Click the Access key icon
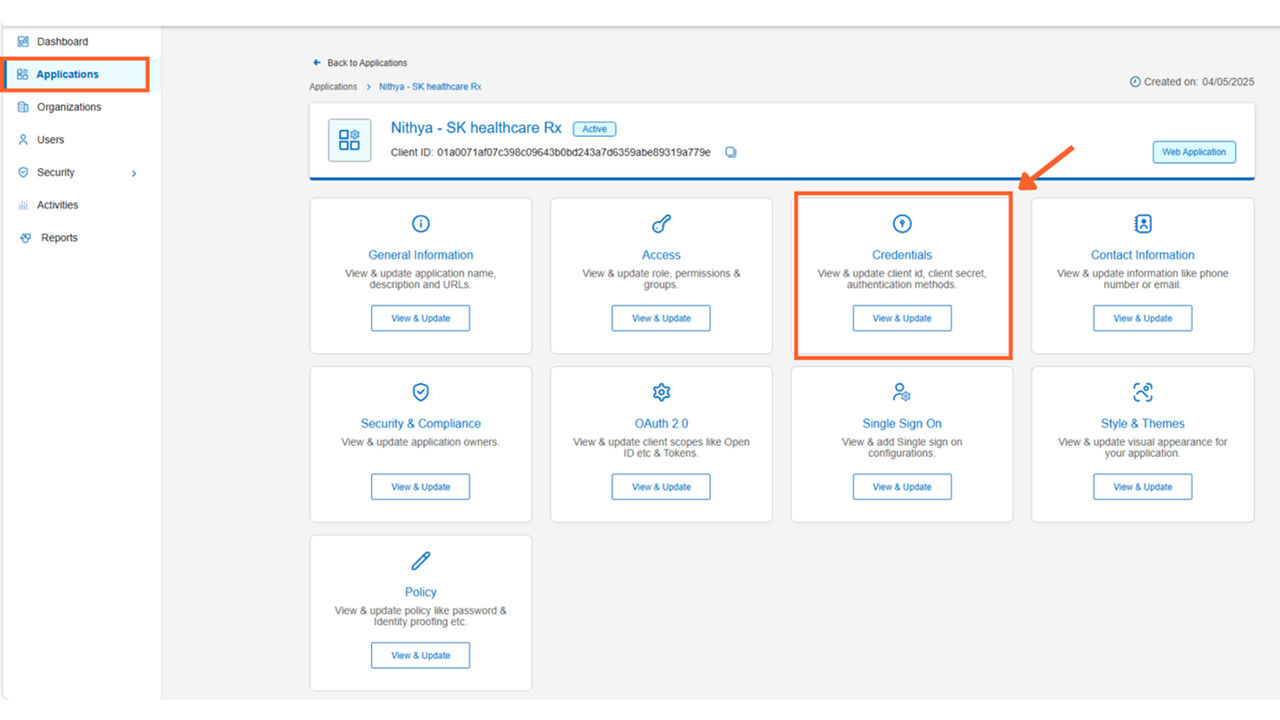Image resolution: width=1280 pixels, height=720 pixels. 661,224
